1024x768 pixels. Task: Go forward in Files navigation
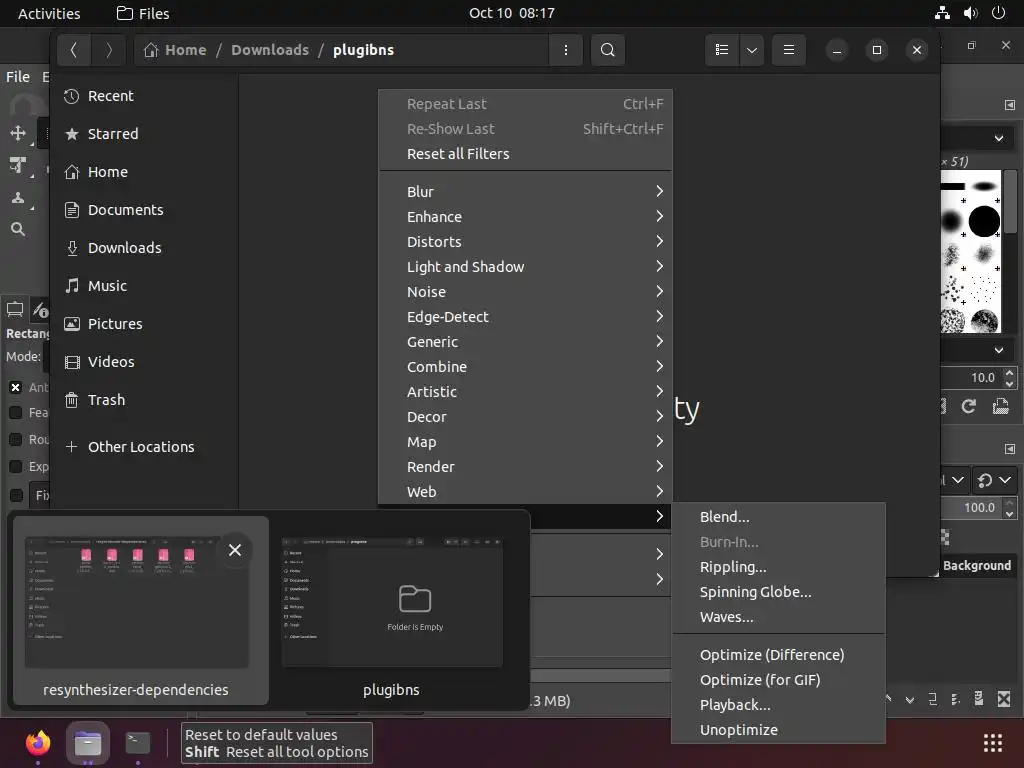pos(108,50)
